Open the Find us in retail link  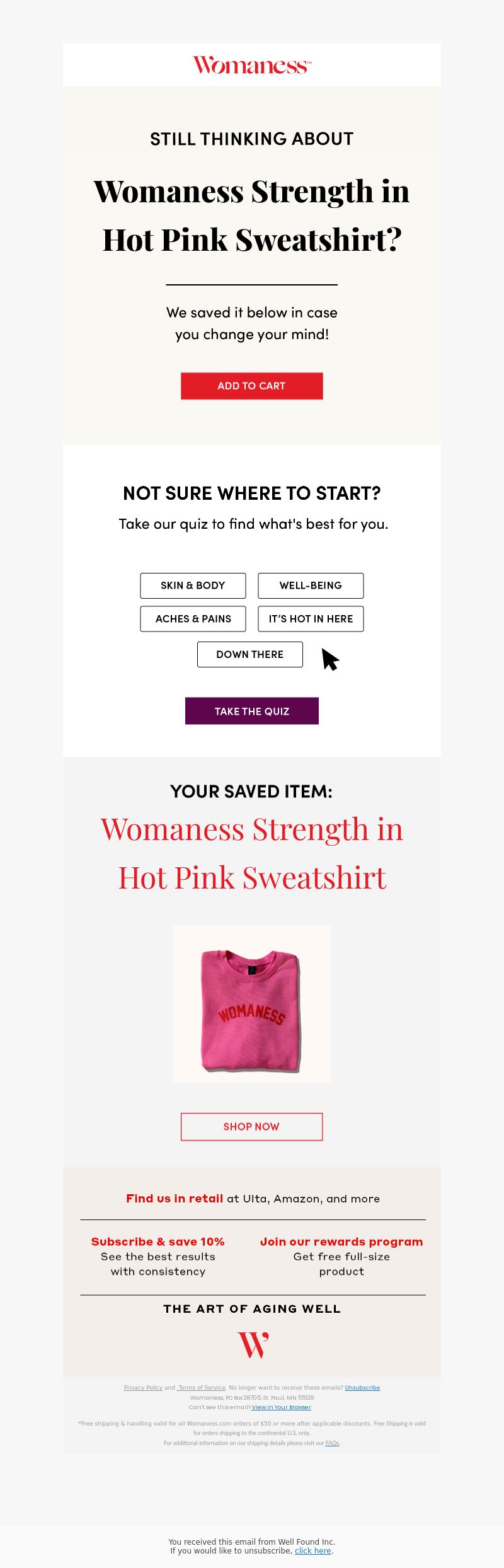(x=175, y=1198)
